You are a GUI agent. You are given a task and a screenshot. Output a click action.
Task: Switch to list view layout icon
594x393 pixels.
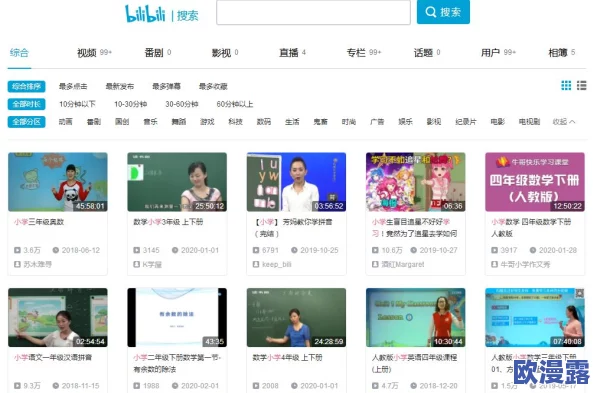click(x=581, y=85)
